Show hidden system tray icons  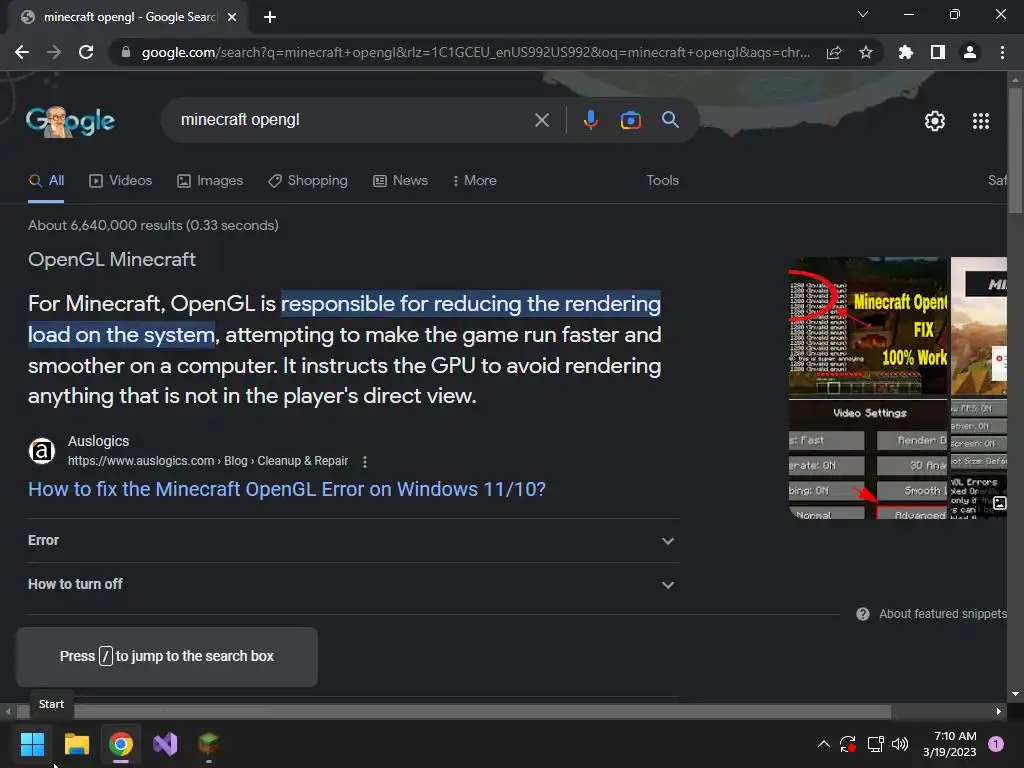click(824, 744)
